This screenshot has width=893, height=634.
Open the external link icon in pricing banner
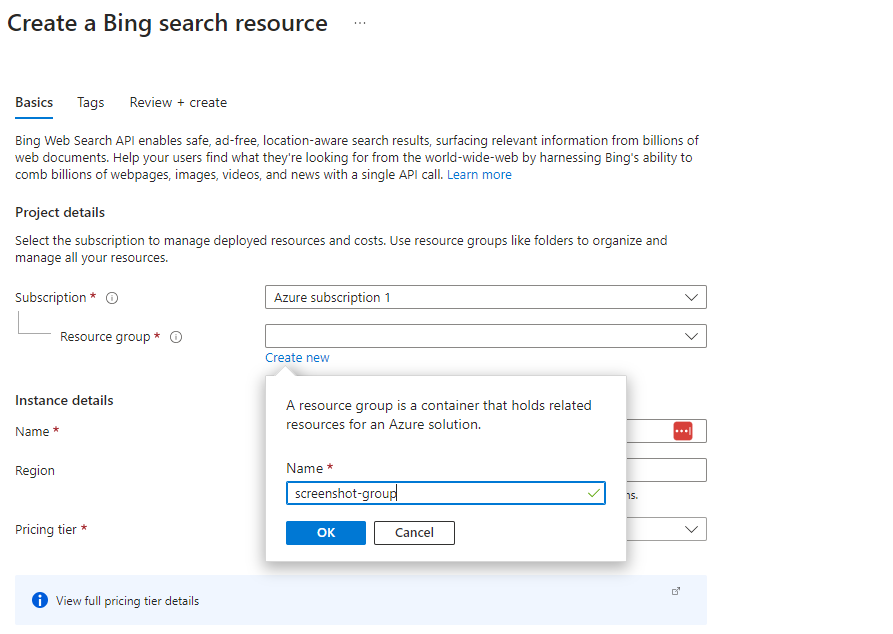tap(676, 591)
